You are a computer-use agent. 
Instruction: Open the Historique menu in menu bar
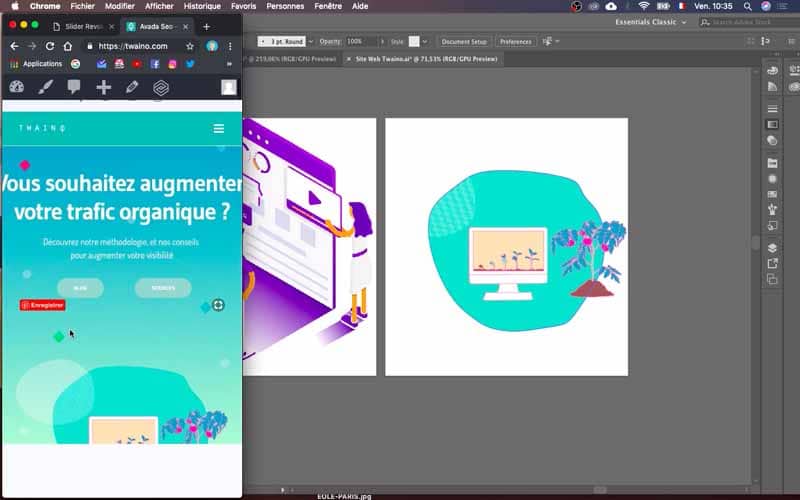point(202,6)
